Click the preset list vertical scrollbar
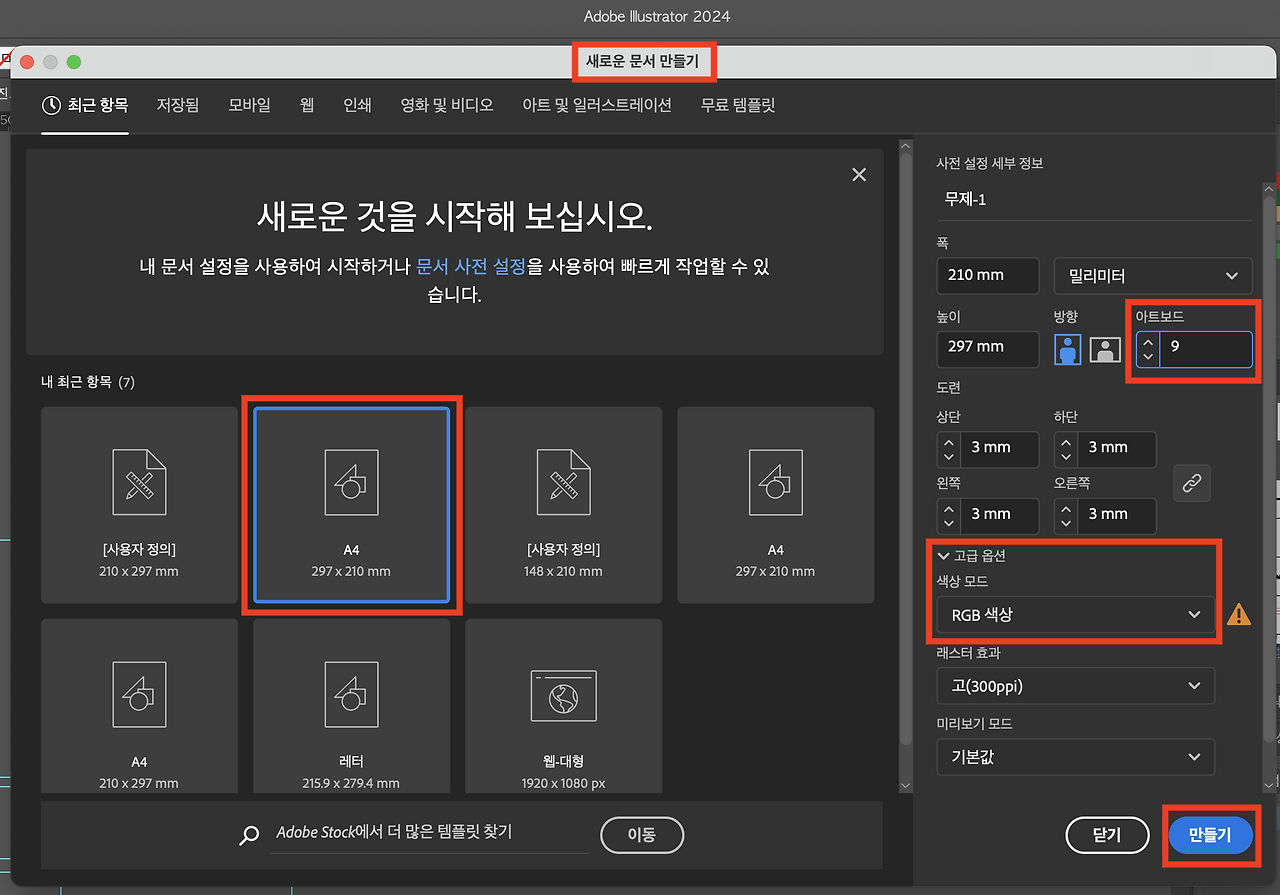The width and height of the screenshot is (1280, 895). tap(907, 450)
